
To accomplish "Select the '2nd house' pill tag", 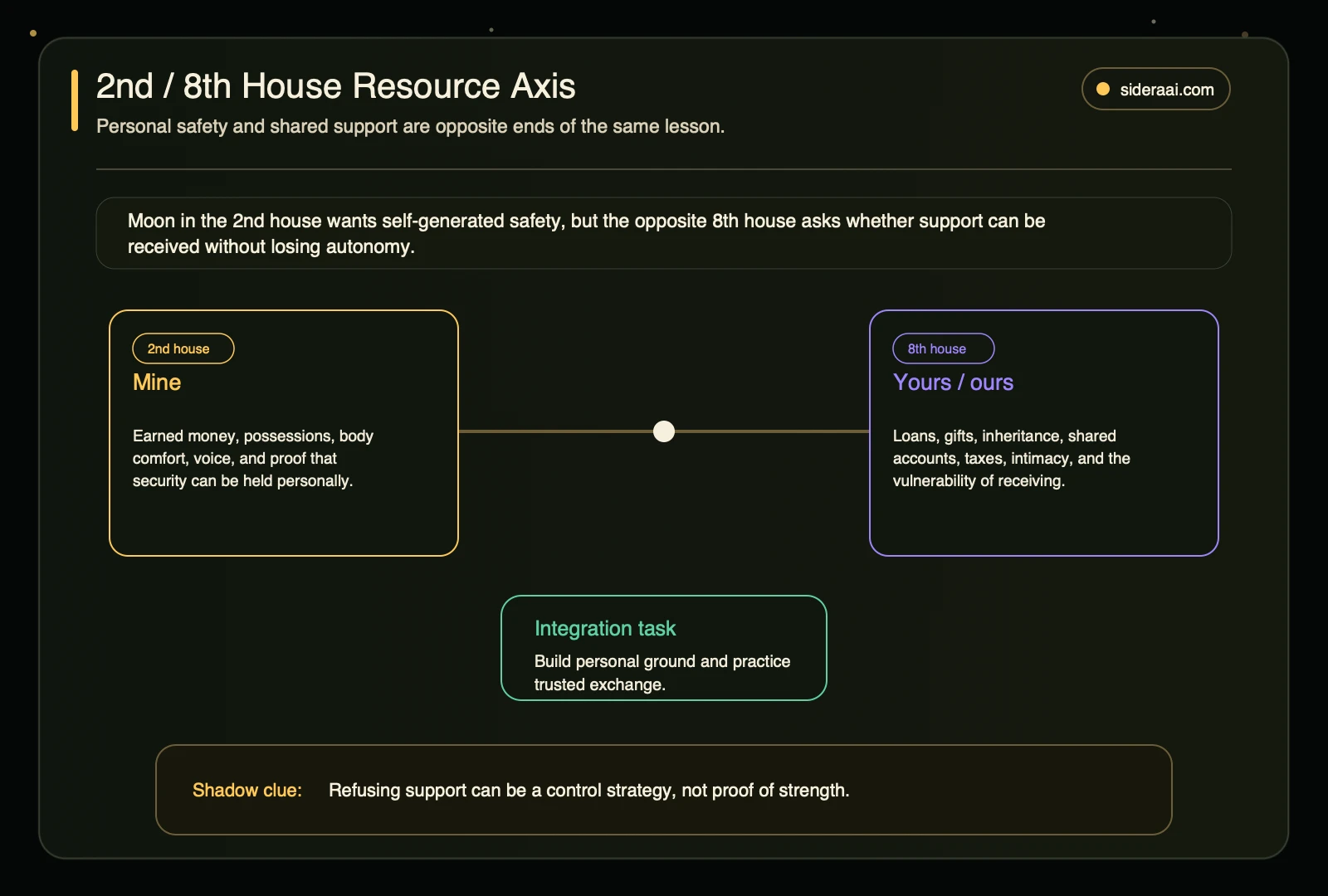I will coord(183,348).
